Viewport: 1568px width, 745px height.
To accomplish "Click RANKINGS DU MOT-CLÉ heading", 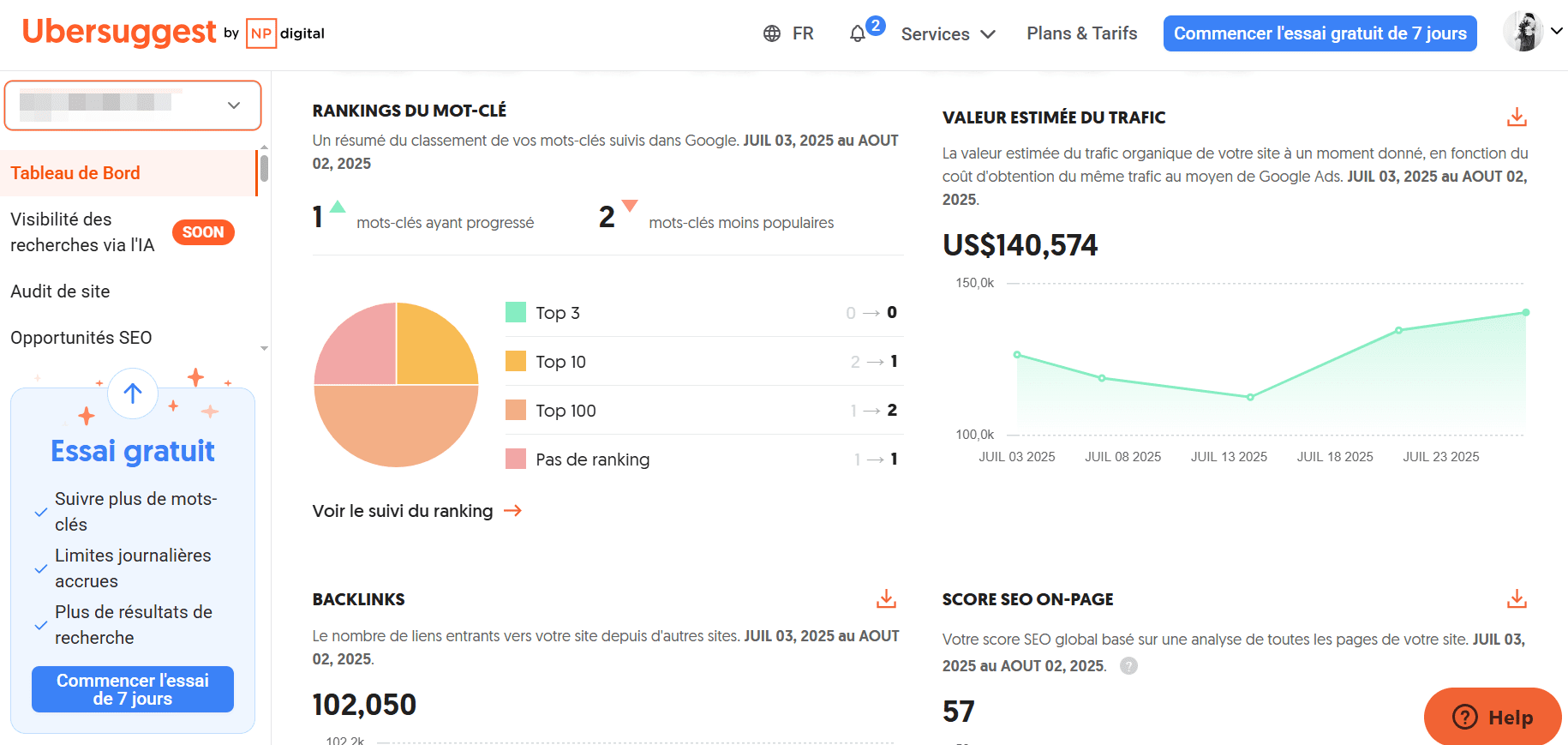I will click(410, 111).
